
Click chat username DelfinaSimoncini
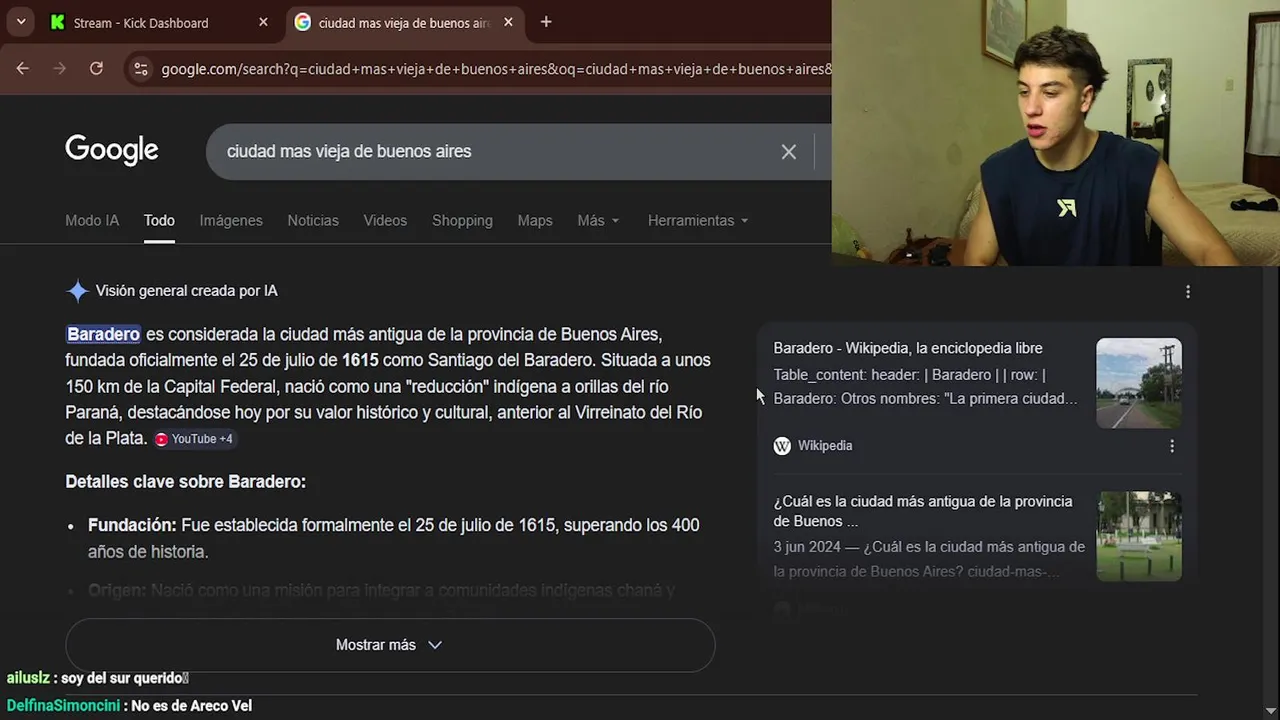(63, 706)
